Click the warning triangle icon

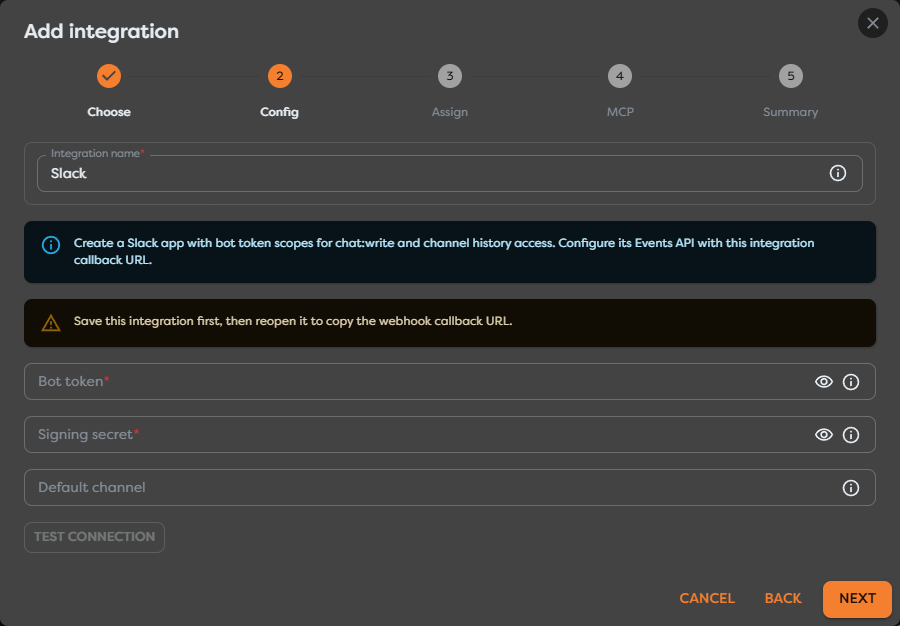point(51,323)
